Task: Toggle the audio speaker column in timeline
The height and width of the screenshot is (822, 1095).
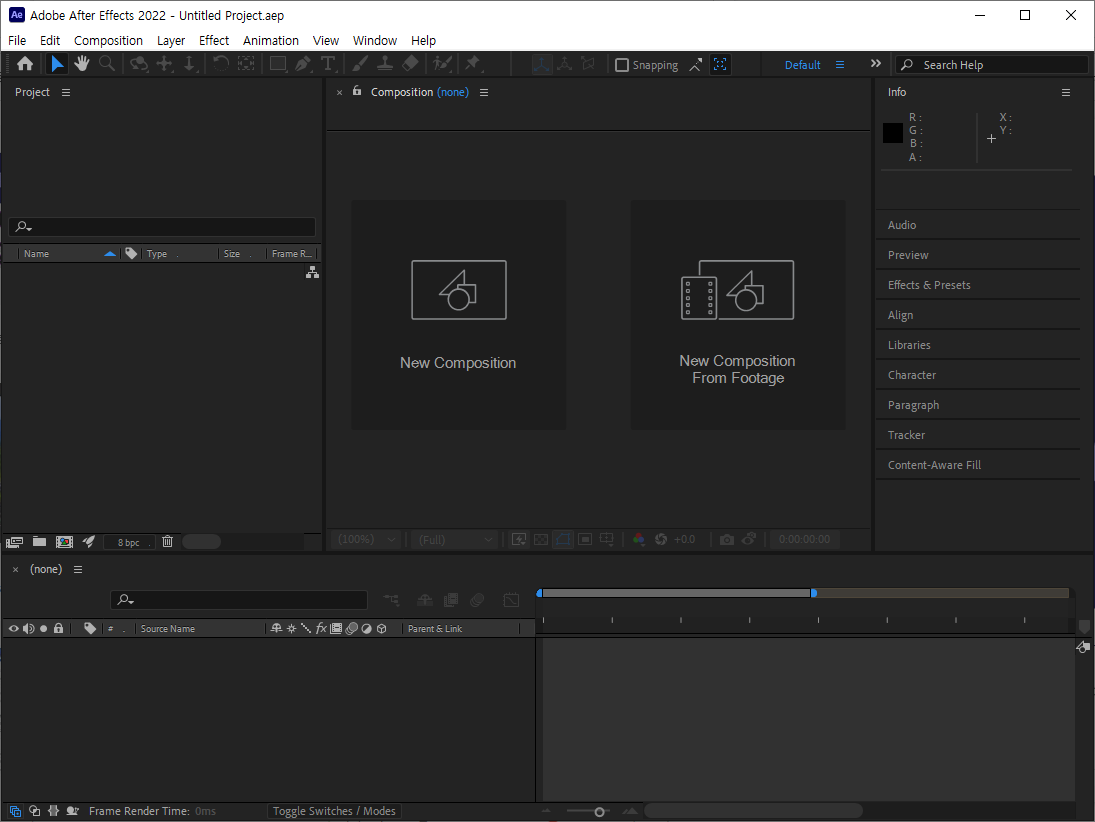Action: tap(29, 629)
